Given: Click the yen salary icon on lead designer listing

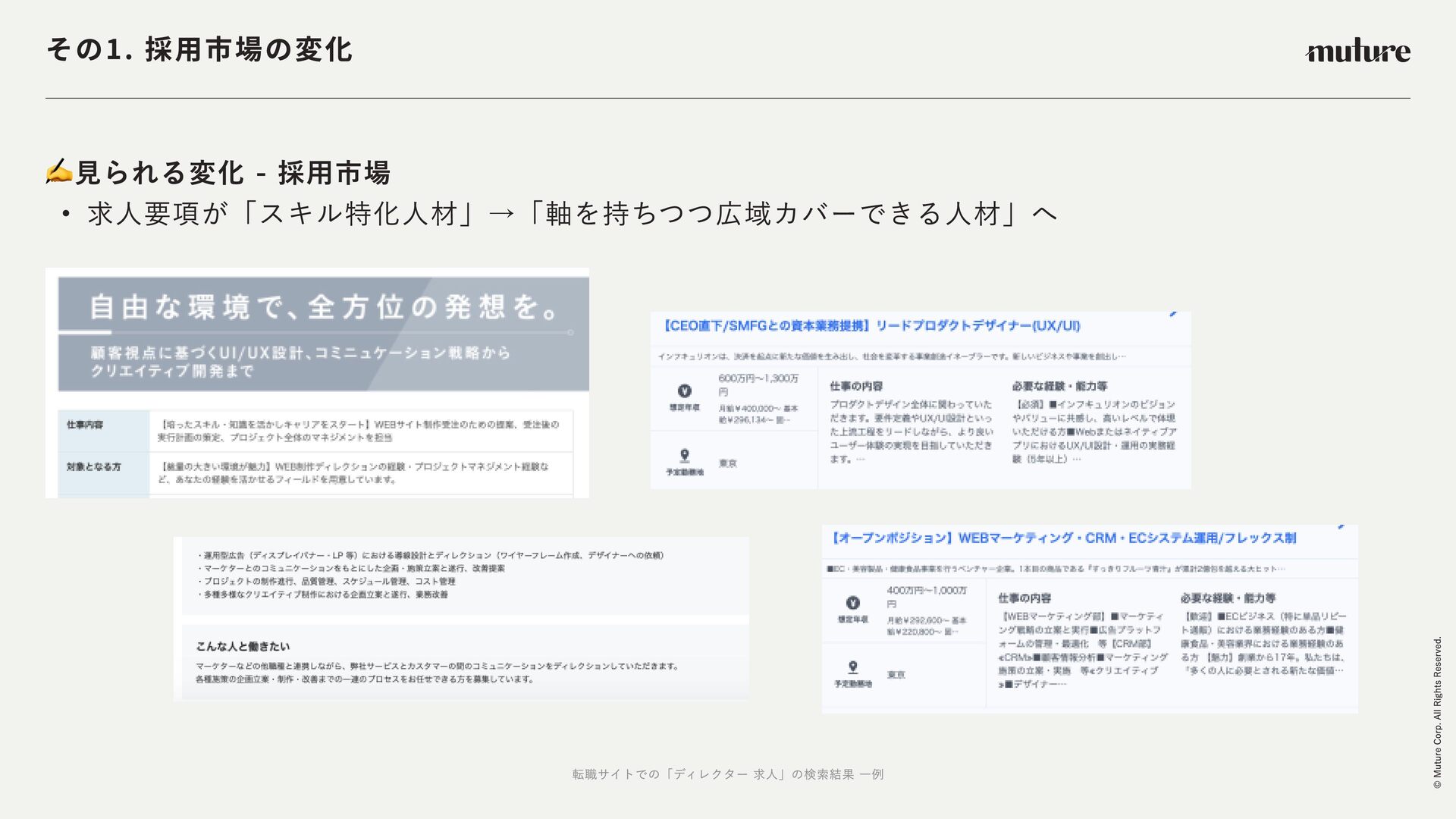Looking at the screenshot, I should pyautogui.click(x=684, y=391).
